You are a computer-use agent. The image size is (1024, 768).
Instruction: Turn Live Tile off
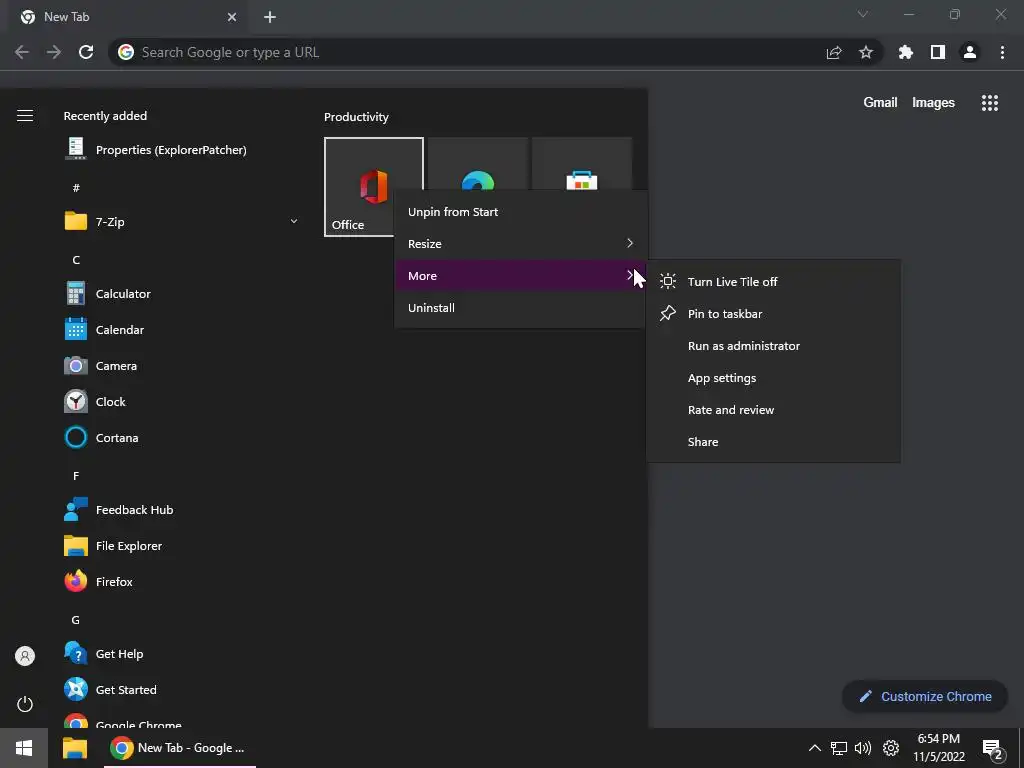[x=773, y=281]
